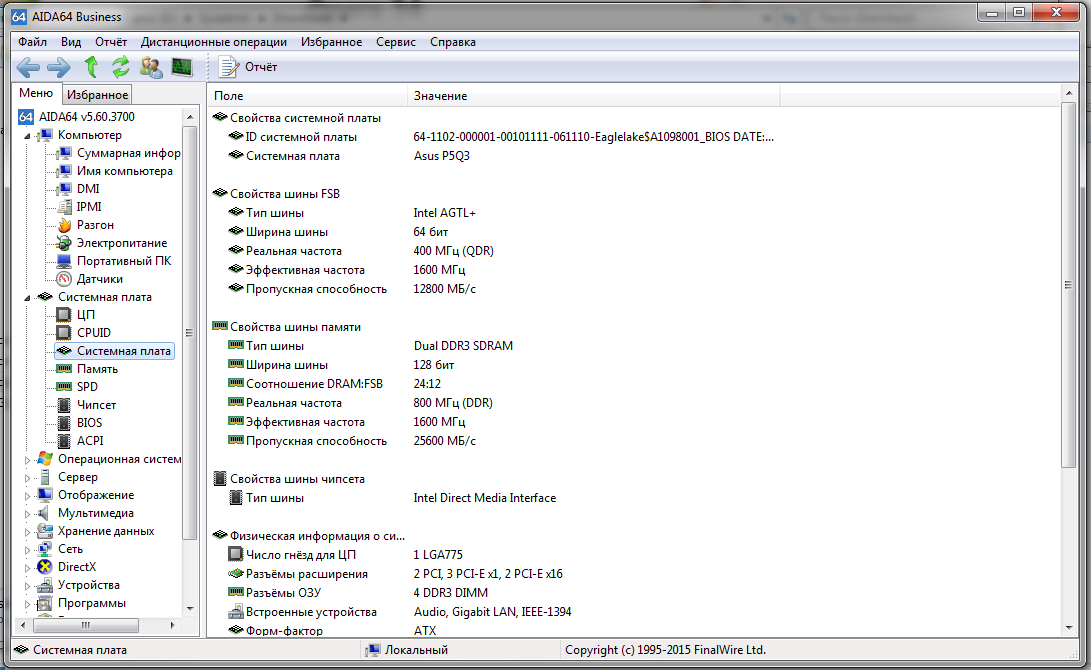Open the Отчёт menu in menu bar
The image size is (1091, 670).
[x=111, y=42]
